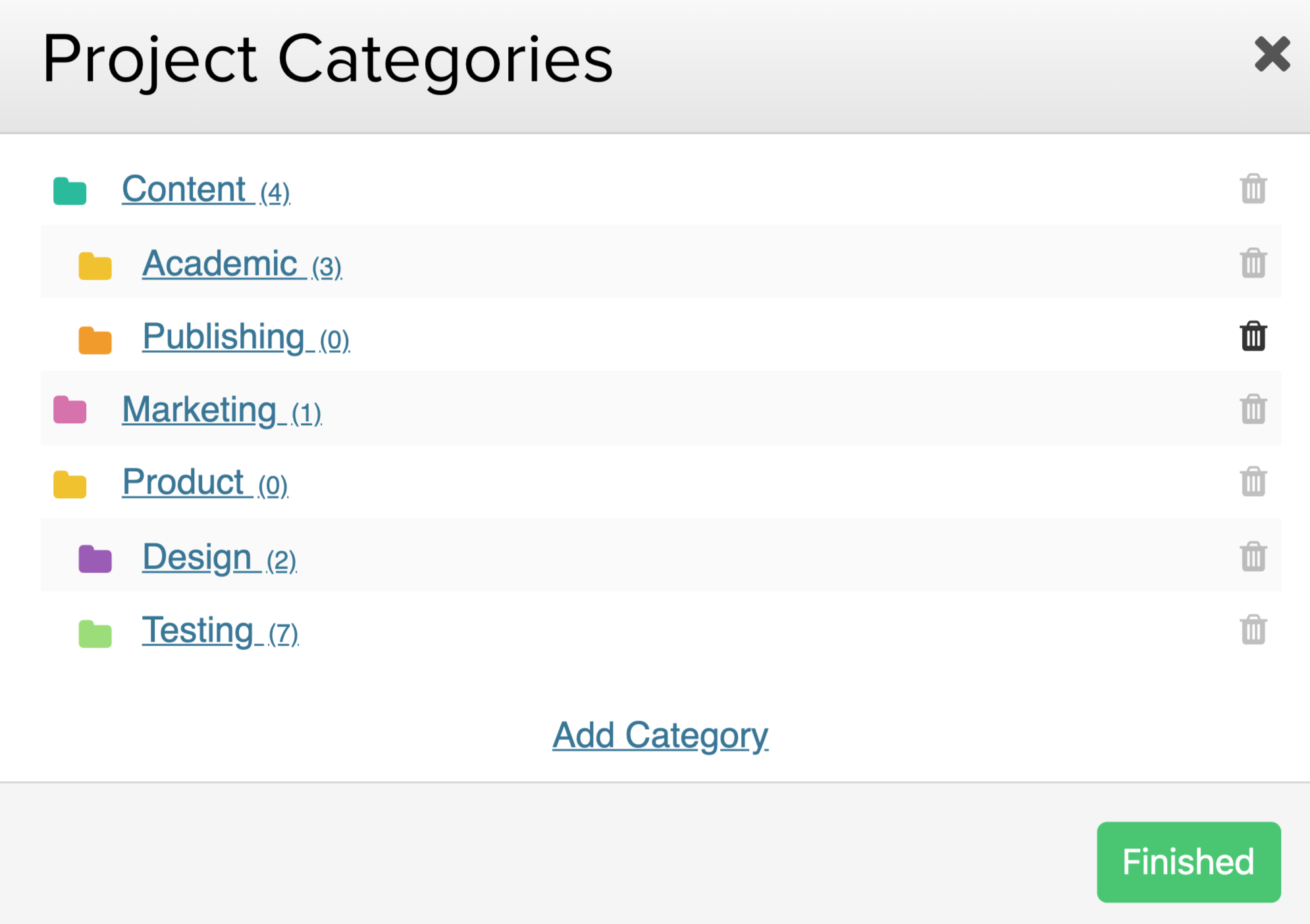
Task: Click the Add Category link
Action: click(x=660, y=735)
